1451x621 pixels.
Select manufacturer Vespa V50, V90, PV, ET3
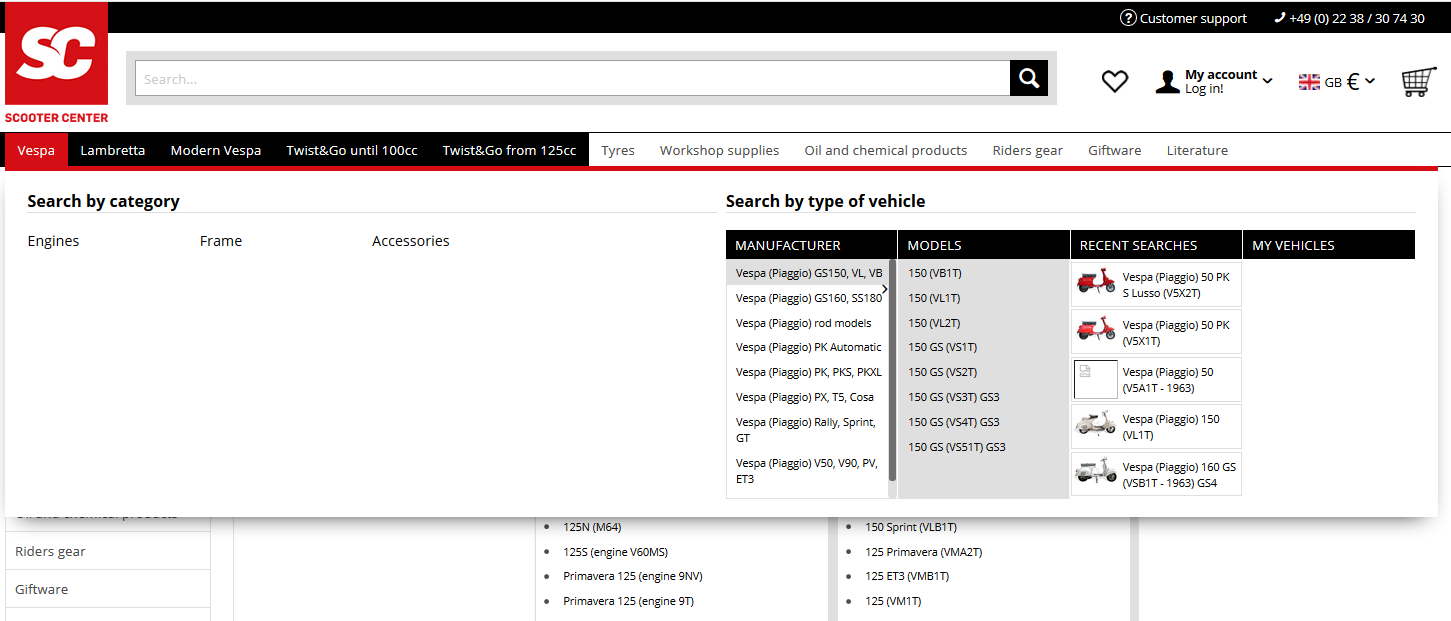[x=808, y=471]
